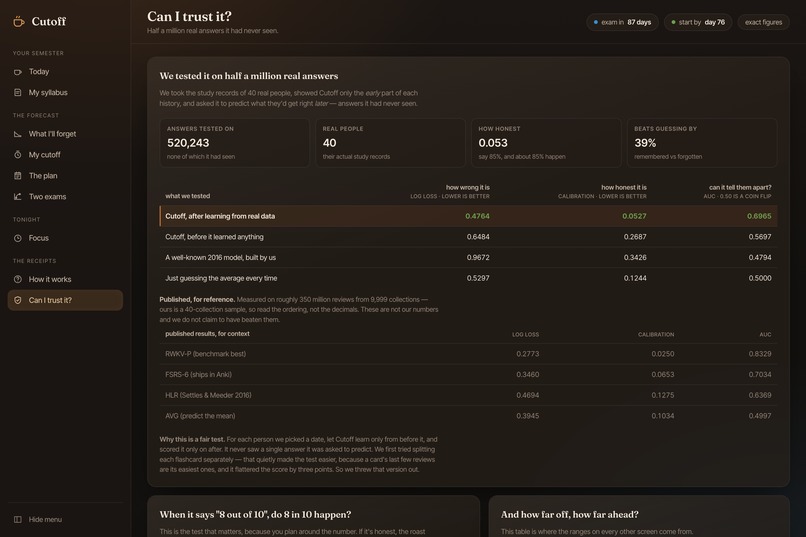806x537 pixels.
Task: Click the Real people 40 card
Action: pyautogui.click(x=390, y=143)
